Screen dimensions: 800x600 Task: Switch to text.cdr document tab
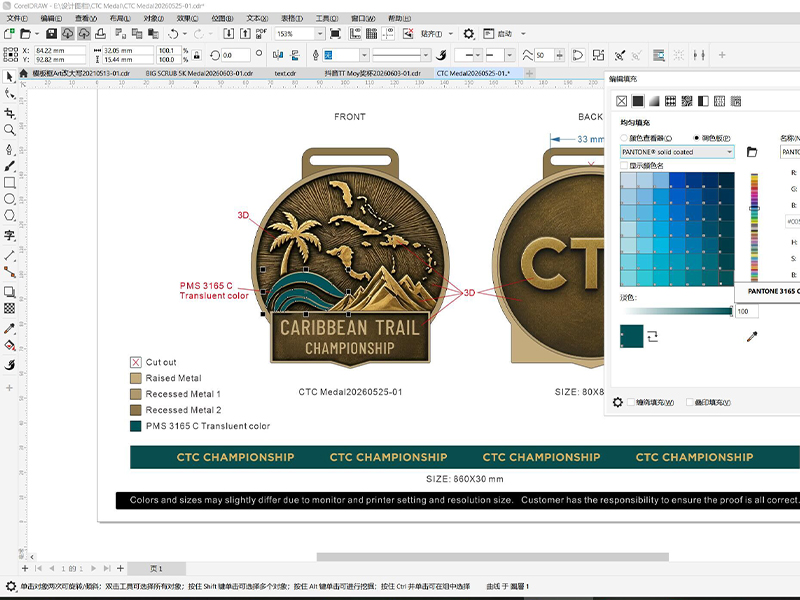tap(285, 73)
